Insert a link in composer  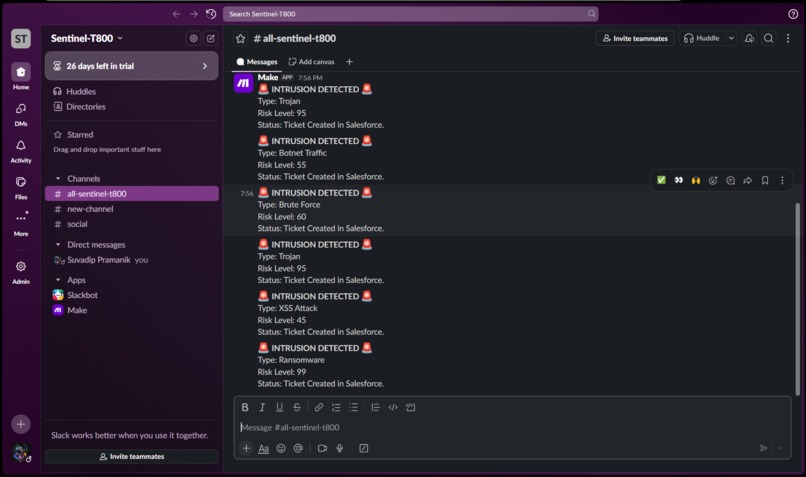click(319, 407)
